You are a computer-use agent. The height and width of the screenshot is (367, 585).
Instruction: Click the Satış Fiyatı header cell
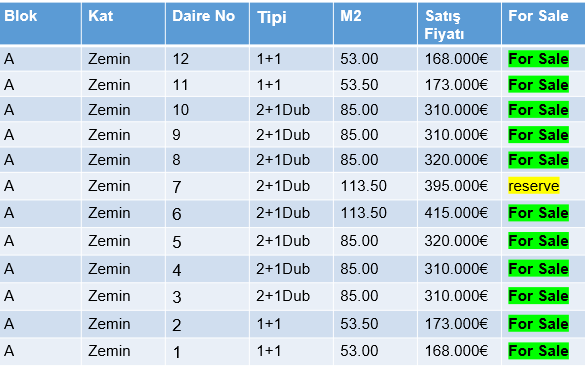459,23
